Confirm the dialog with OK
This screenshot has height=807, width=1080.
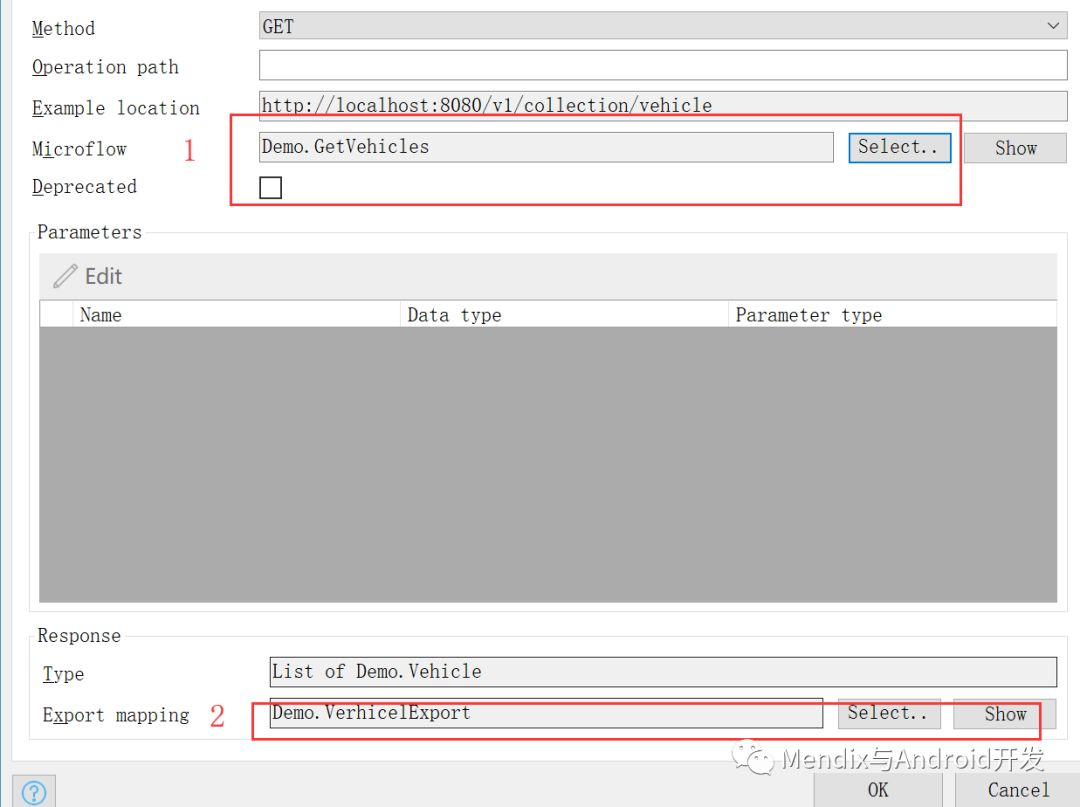[x=877, y=790]
